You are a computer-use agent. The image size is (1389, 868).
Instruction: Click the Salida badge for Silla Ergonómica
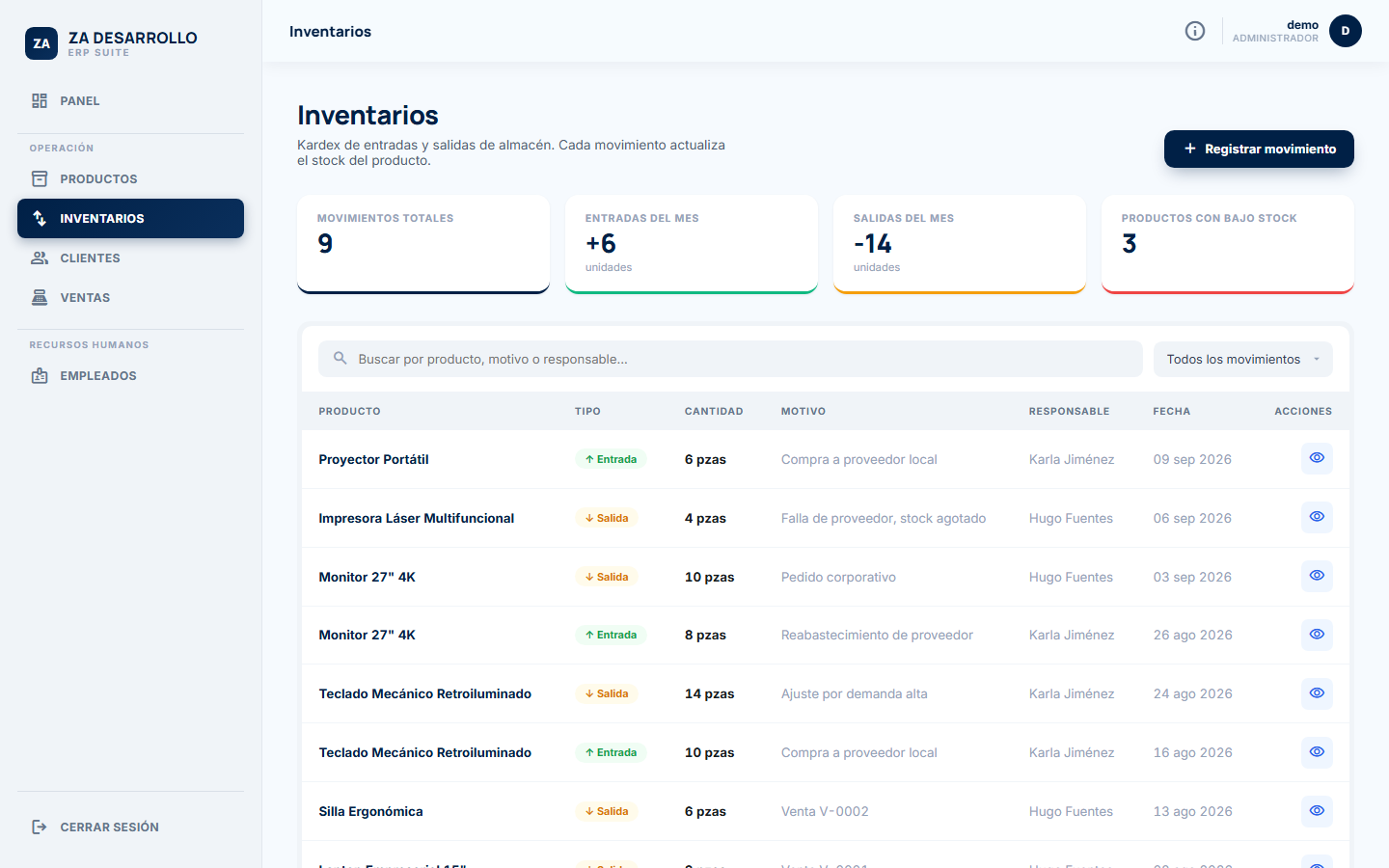coord(607,811)
